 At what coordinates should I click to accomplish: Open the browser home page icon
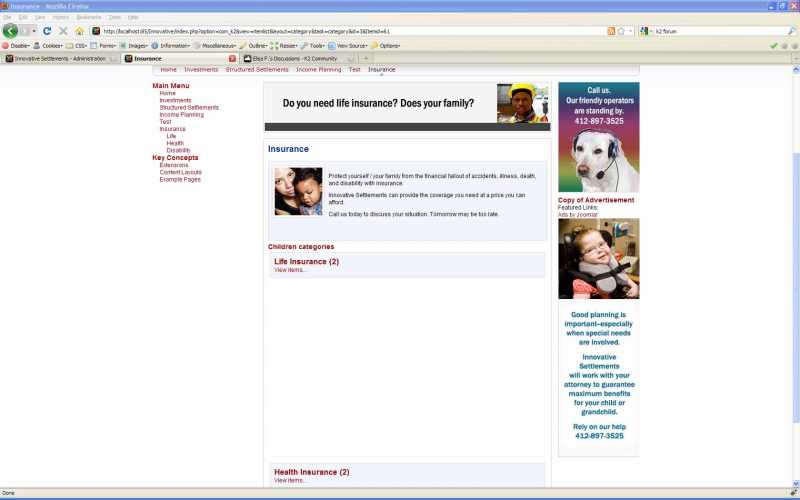[x=79, y=31]
